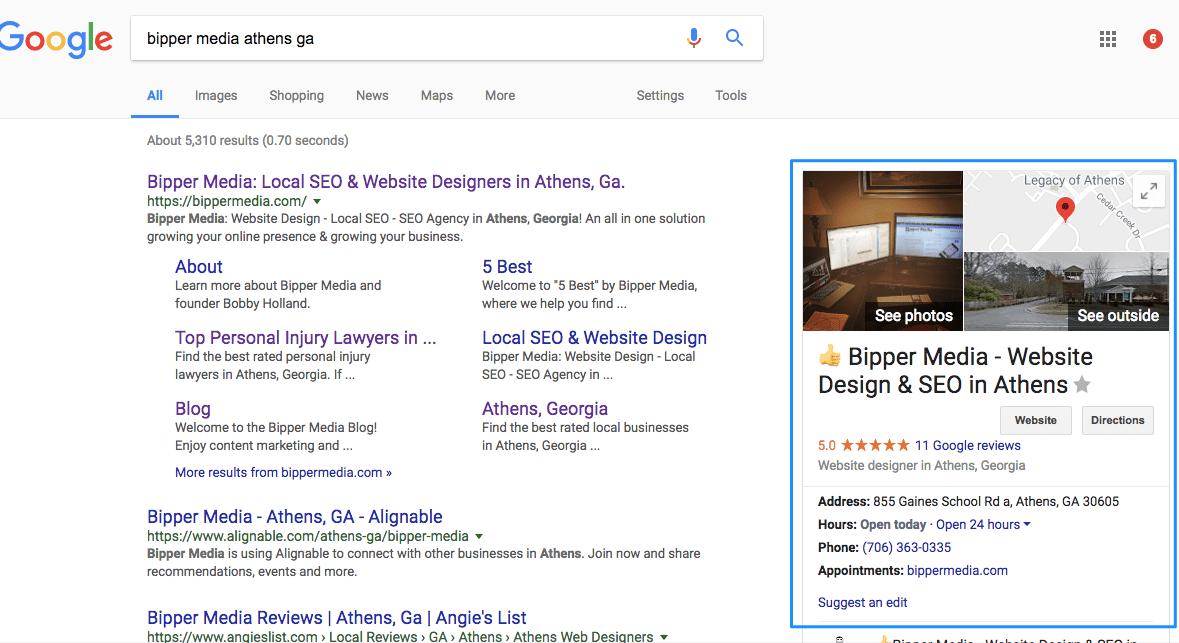Open dropdown arrow beside bippermedia.com URL
This screenshot has width=1179, height=643.
(x=317, y=202)
